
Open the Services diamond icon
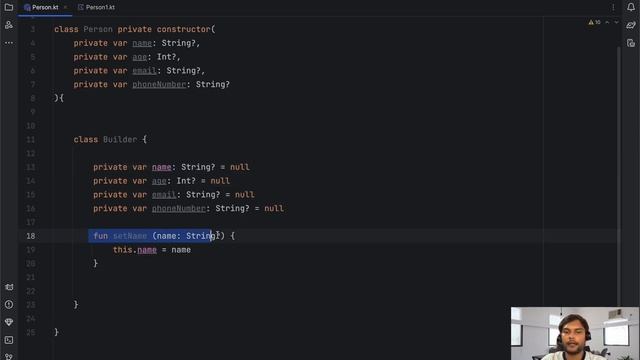(x=9, y=322)
